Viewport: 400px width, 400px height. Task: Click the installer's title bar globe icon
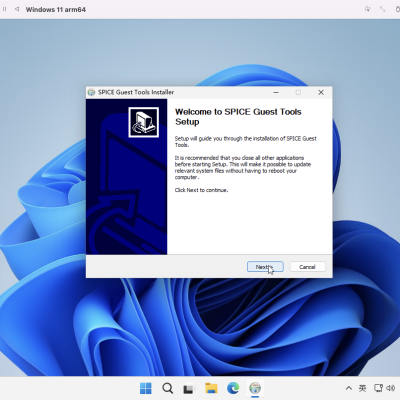tap(91, 92)
